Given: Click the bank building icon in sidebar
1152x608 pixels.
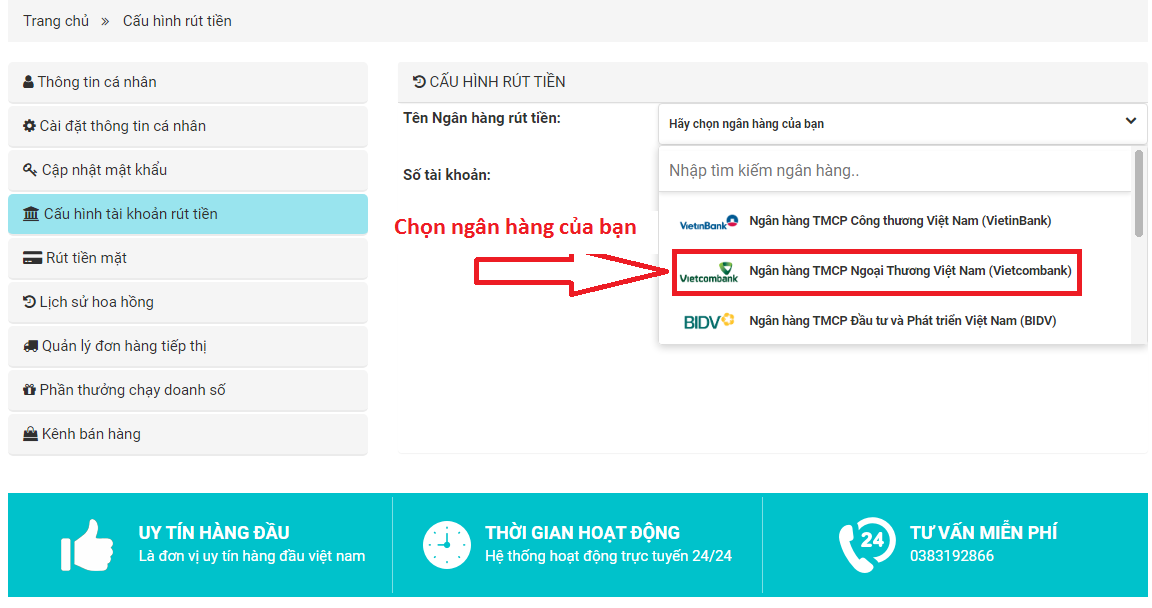Looking at the screenshot, I should coord(32,214).
